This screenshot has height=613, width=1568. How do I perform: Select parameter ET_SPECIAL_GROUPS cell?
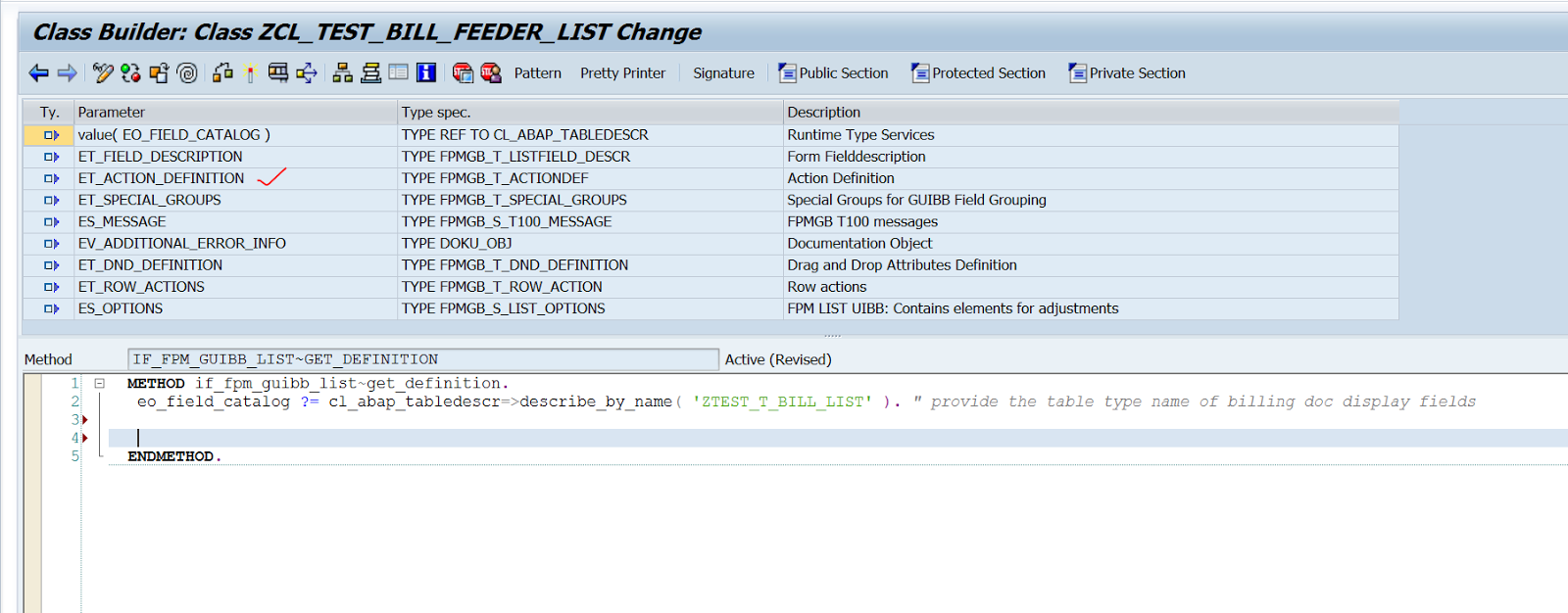(x=236, y=200)
